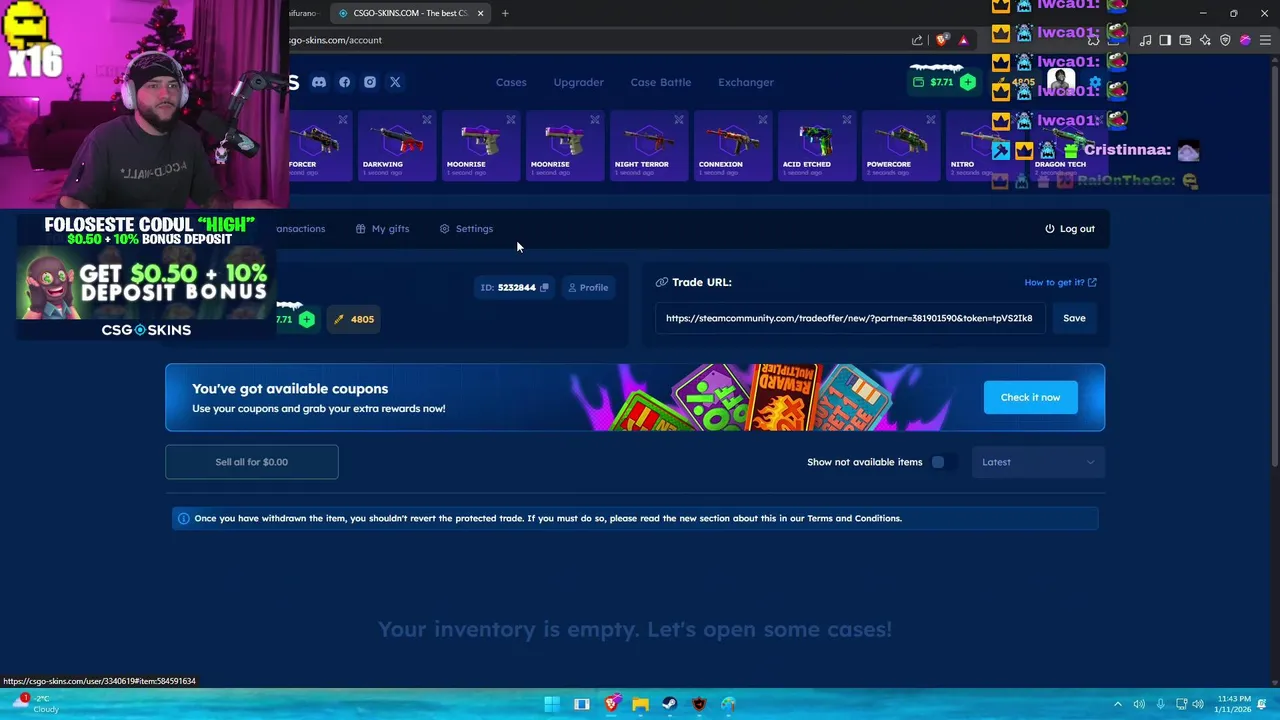Open the Cases menu item
This screenshot has width=1280, height=720.
tap(511, 82)
